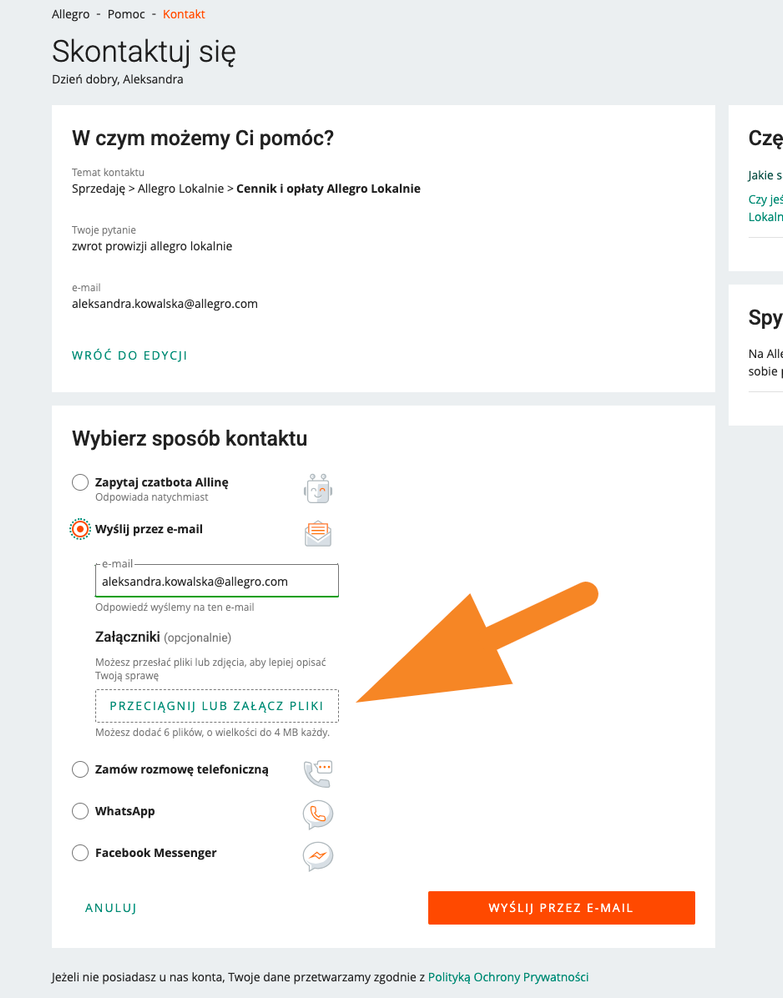Pick the Facebook Messenger radio button

80,853
